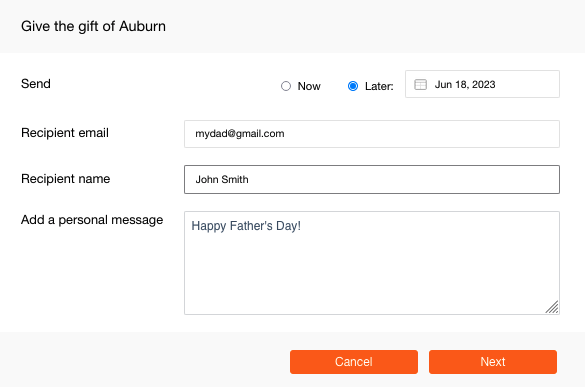This screenshot has height=387, width=585.
Task: Click the 'Send' label
Action: [35, 84]
